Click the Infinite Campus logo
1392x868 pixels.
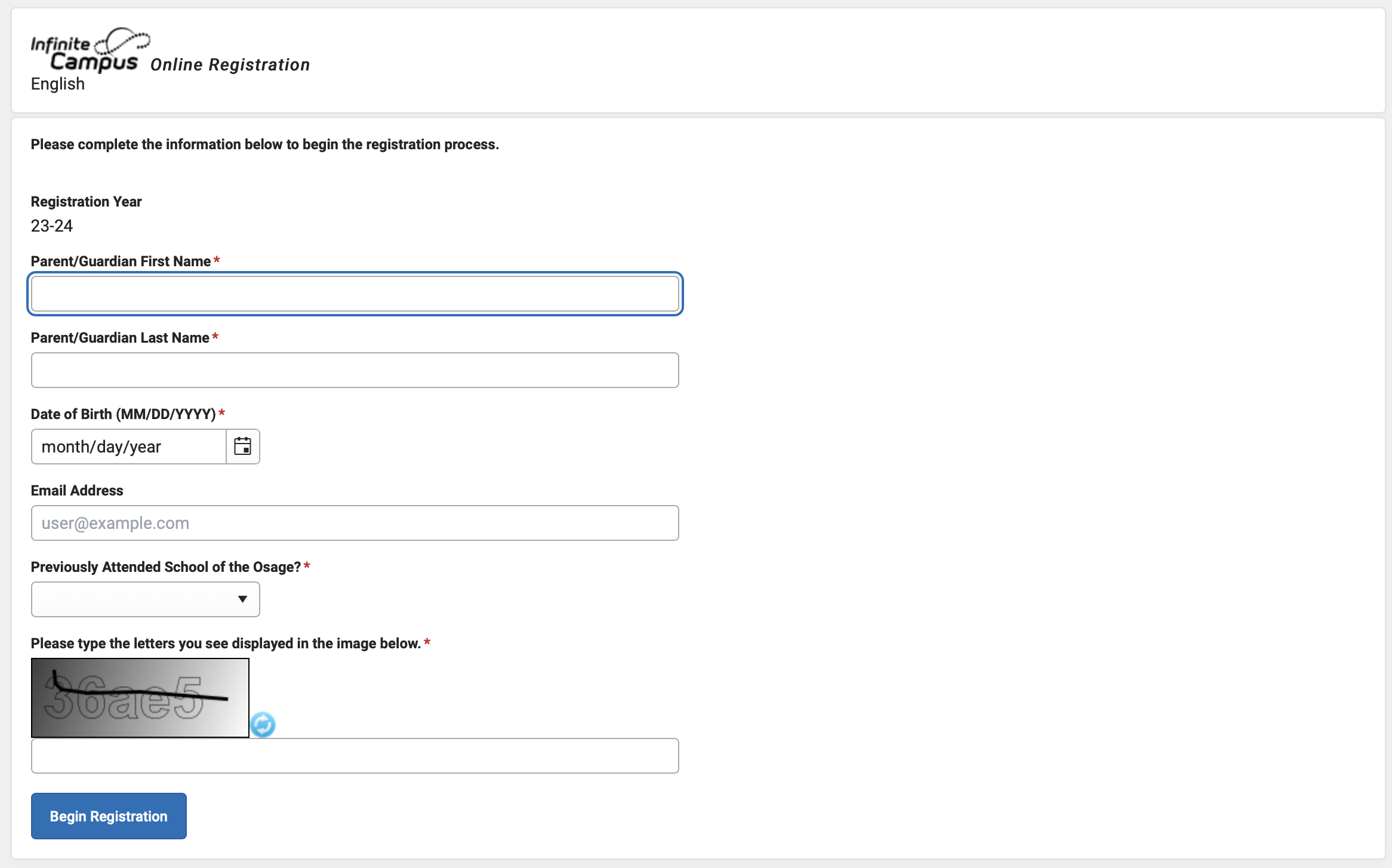pyautogui.click(x=90, y=50)
